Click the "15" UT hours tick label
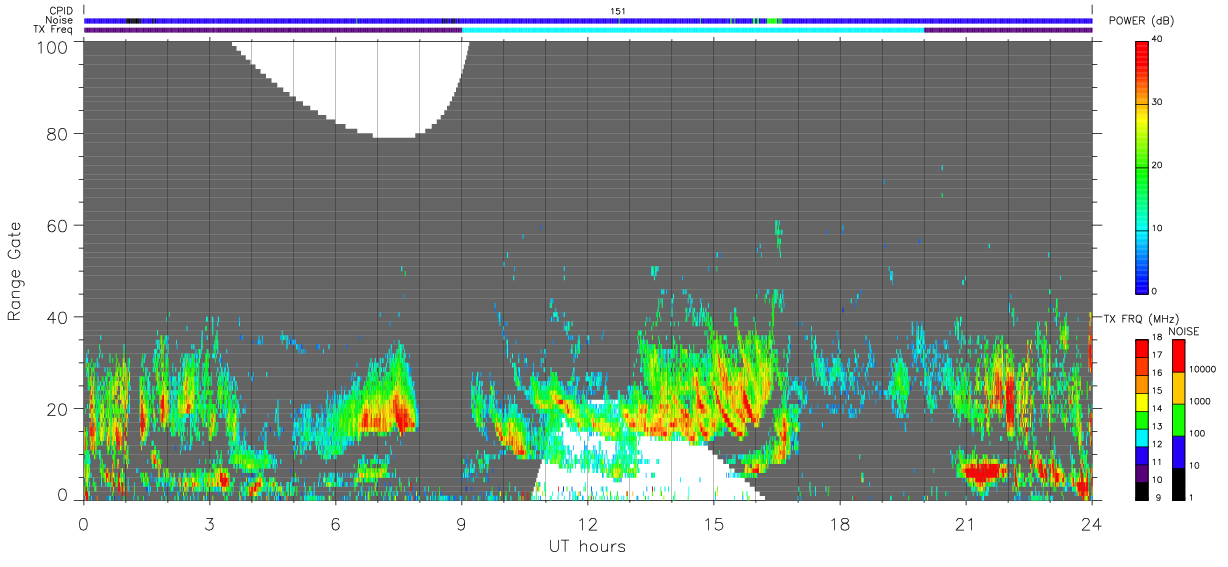Screen dimensions: 1228x567 (713, 523)
